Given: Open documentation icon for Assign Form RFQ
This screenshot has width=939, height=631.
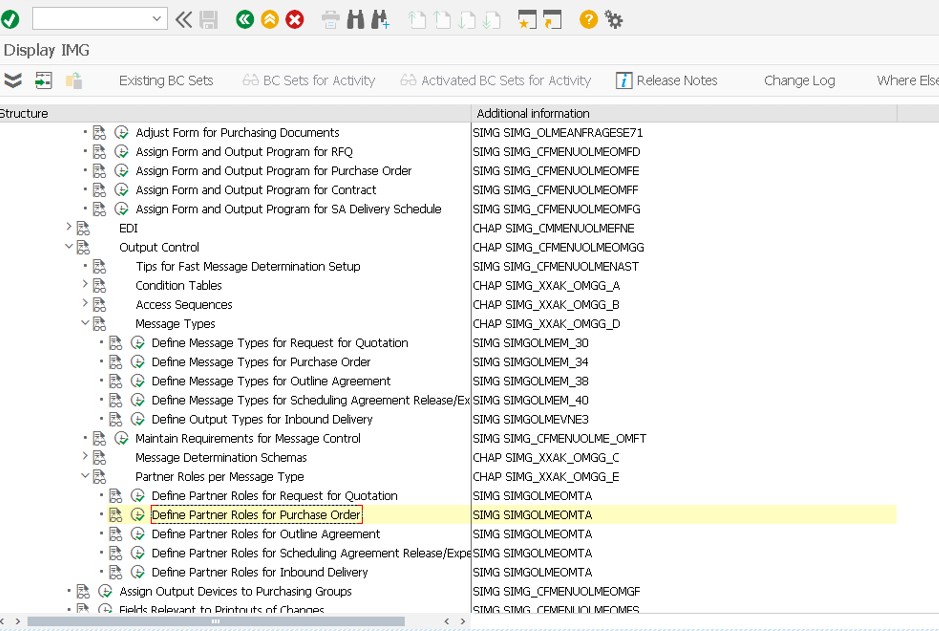Looking at the screenshot, I should pyautogui.click(x=99, y=151).
